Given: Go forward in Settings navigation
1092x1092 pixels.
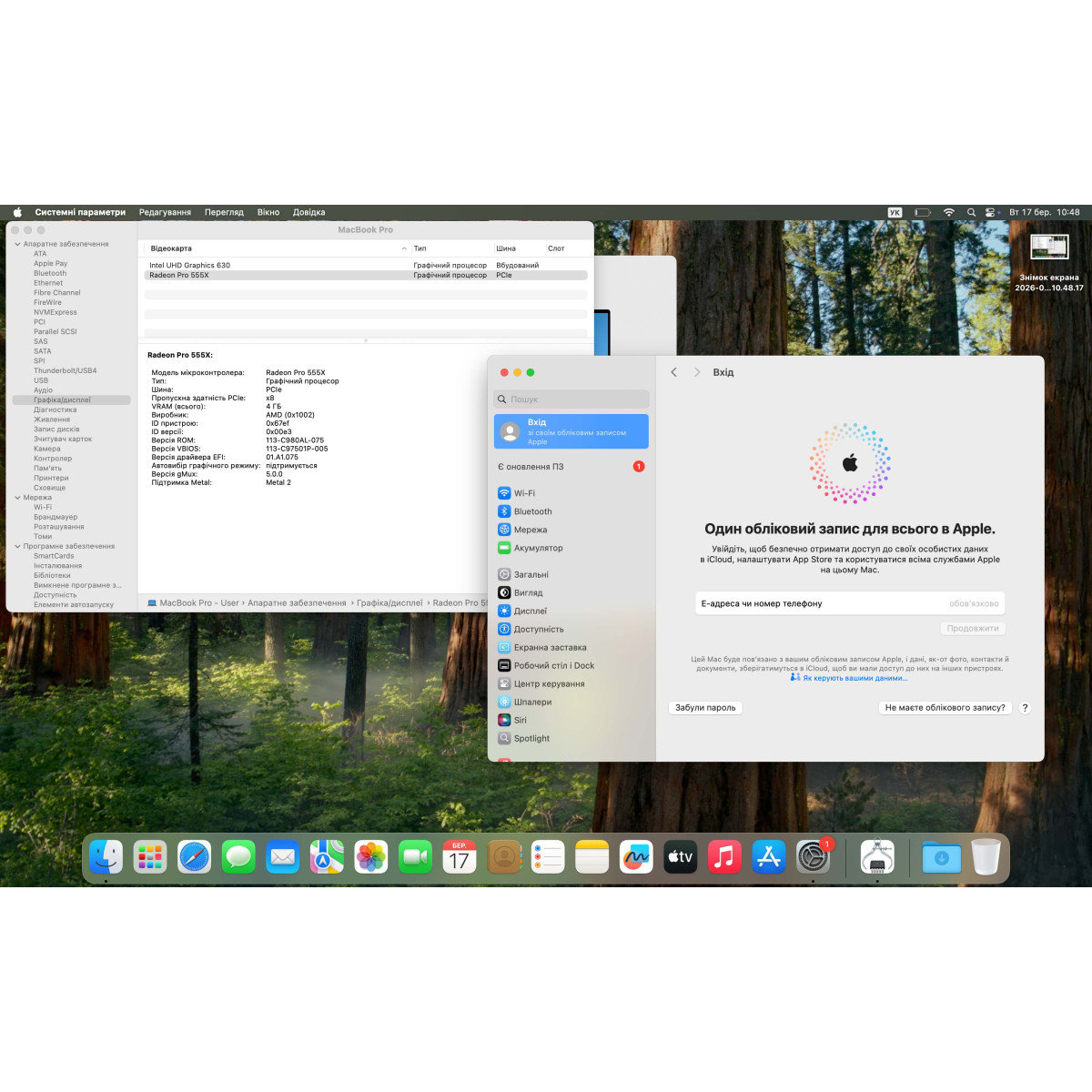Looking at the screenshot, I should pyautogui.click(x=697, y=372).
